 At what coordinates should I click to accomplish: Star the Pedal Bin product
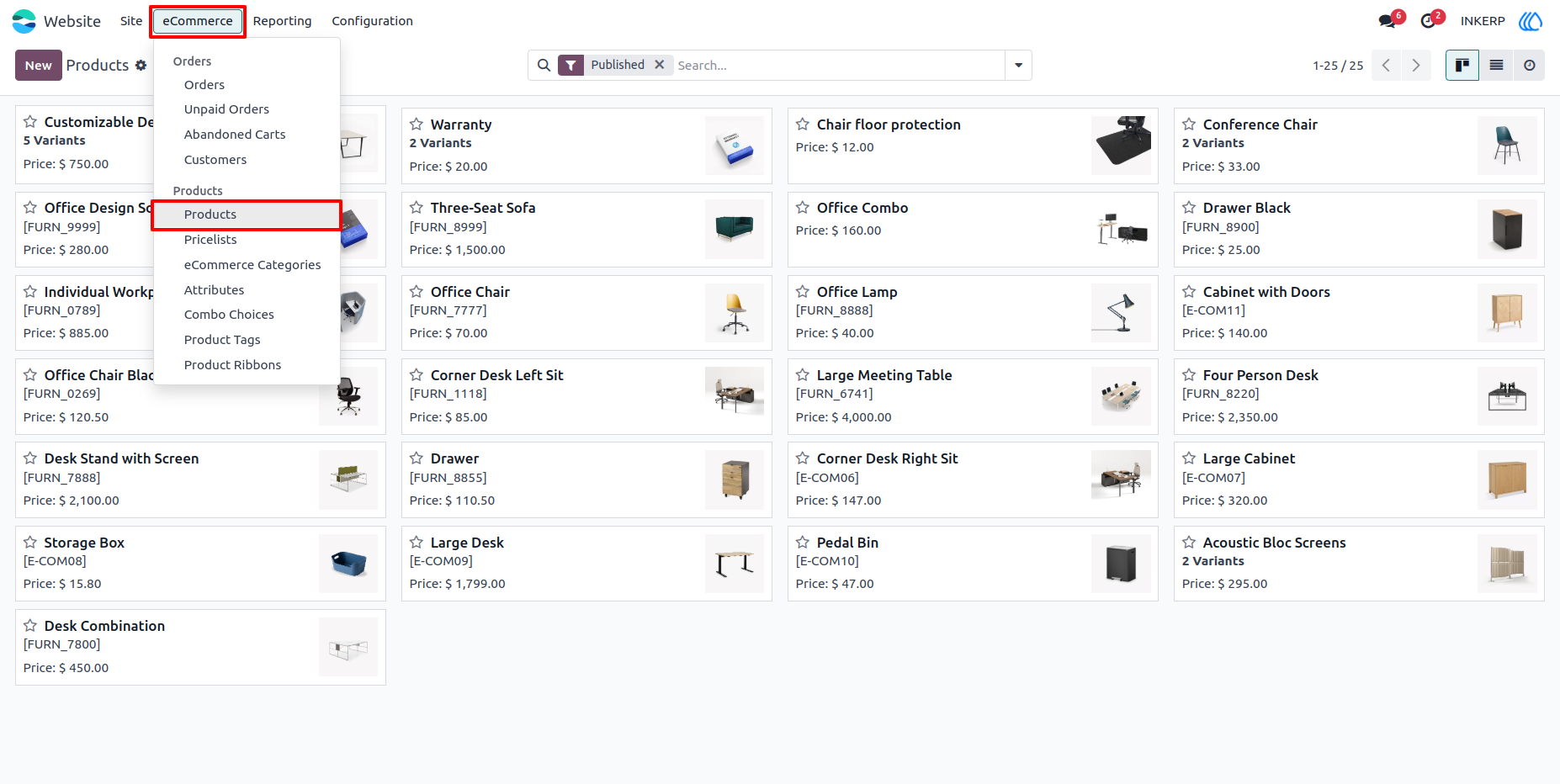(x=803, y=543)
